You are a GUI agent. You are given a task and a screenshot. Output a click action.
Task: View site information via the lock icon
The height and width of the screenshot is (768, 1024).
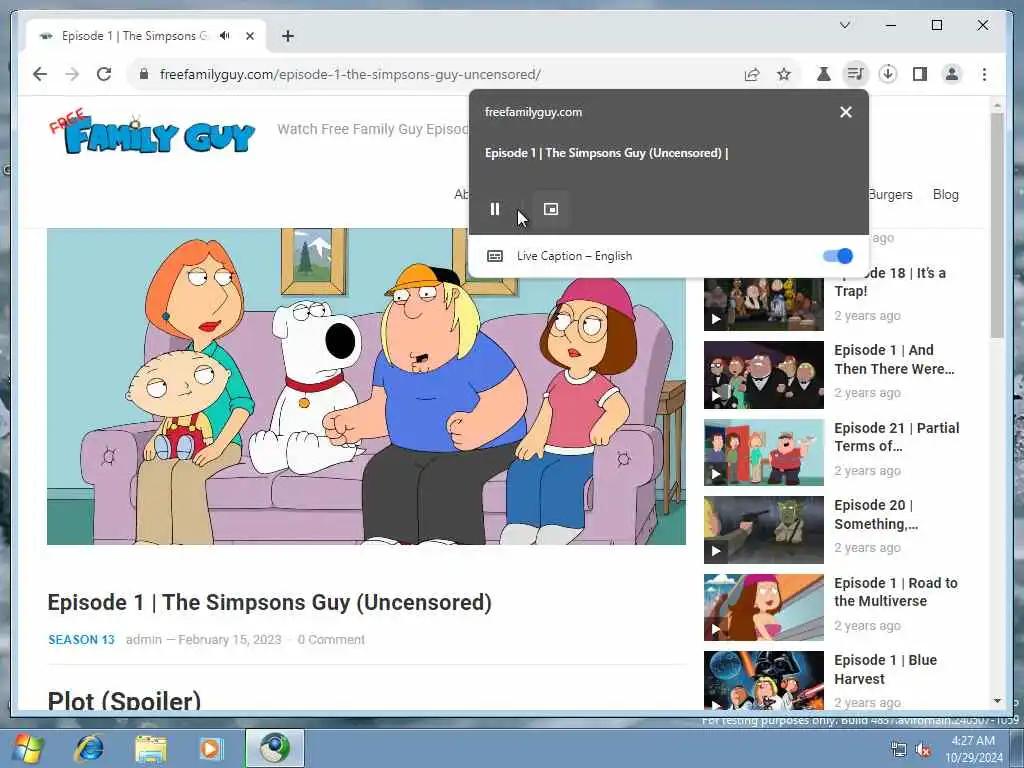click(x=144, y=74)
